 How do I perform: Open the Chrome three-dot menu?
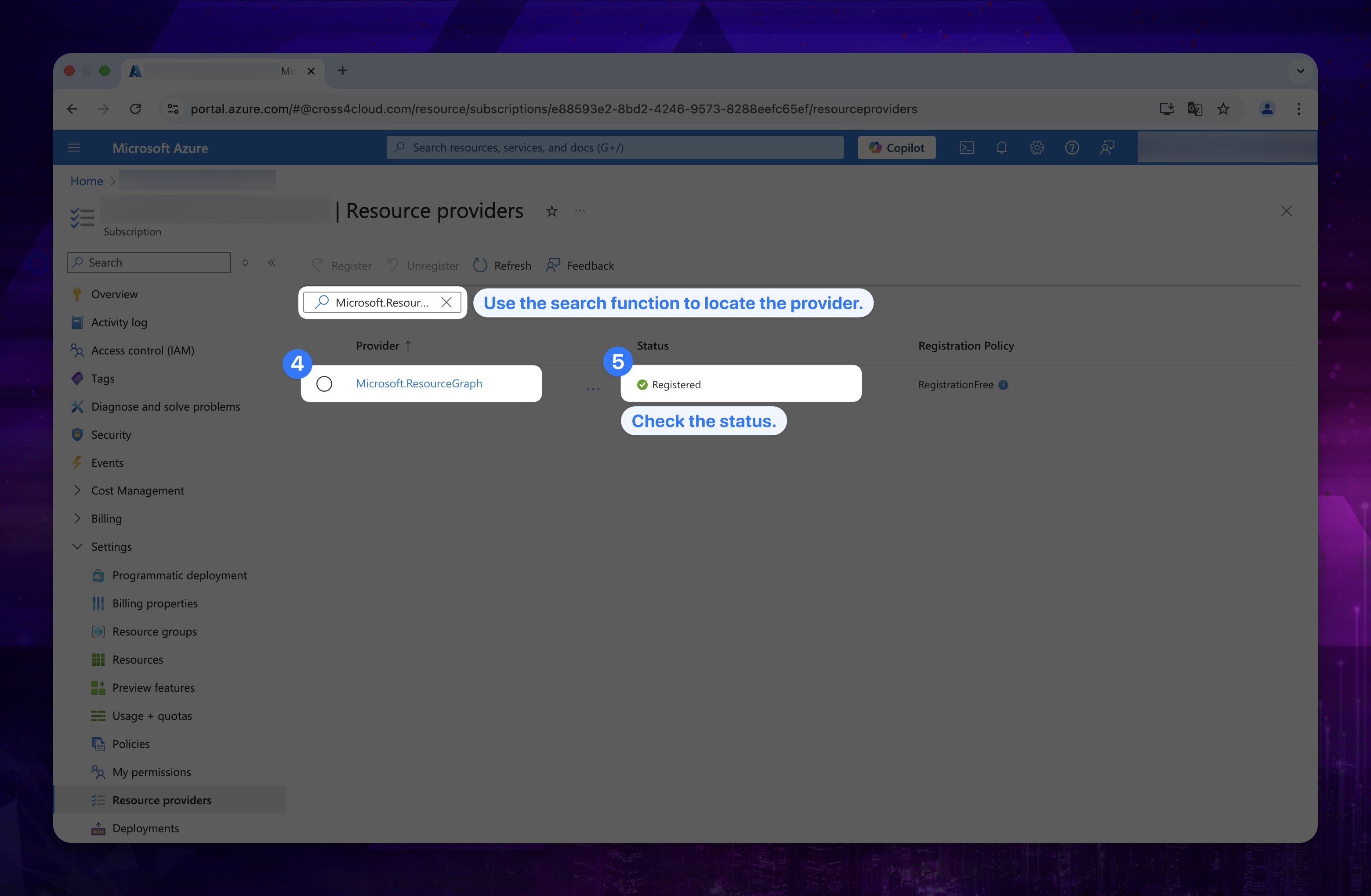coord(1298,109)
